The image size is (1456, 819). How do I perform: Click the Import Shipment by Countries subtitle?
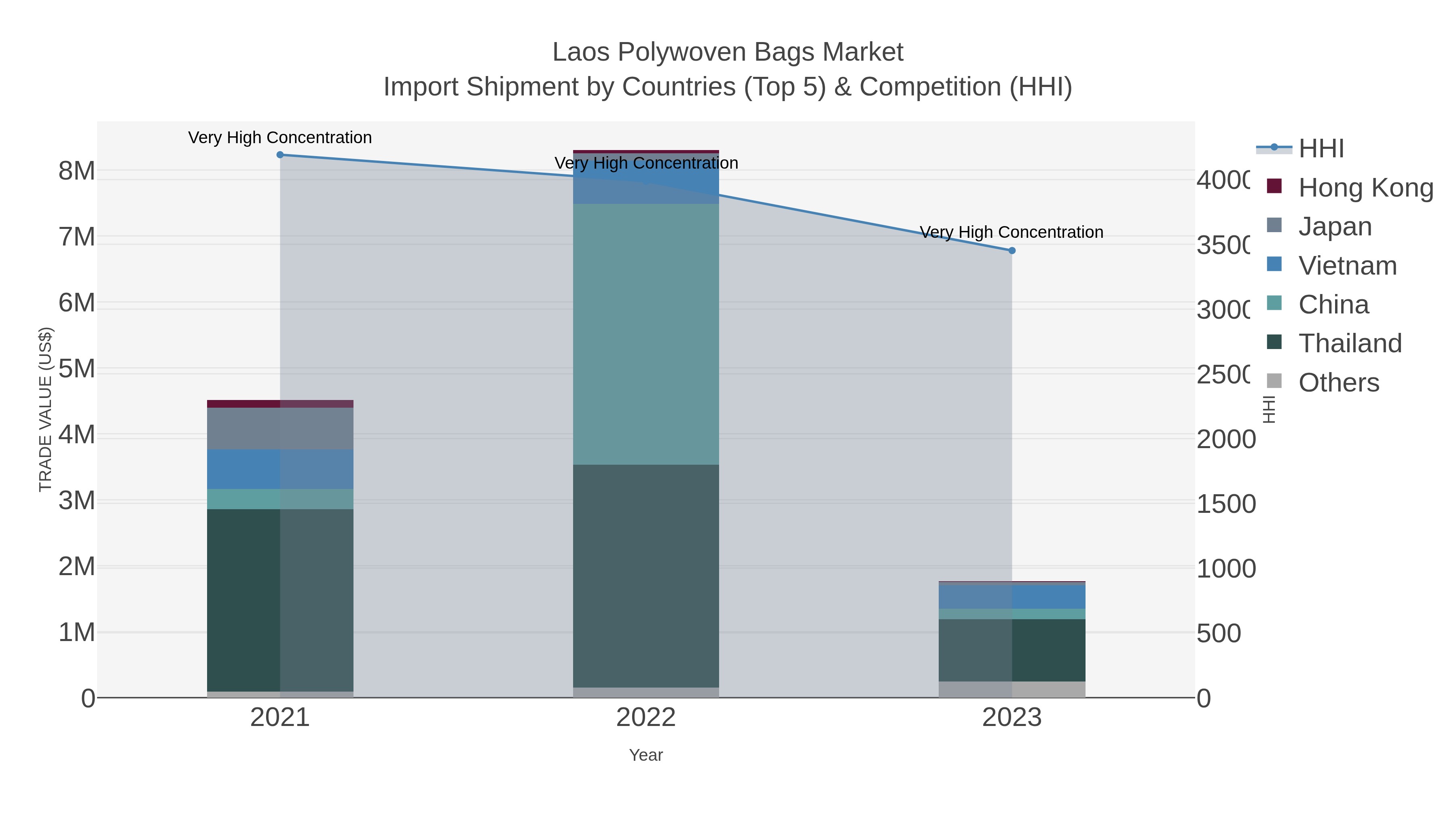(728, 87)
